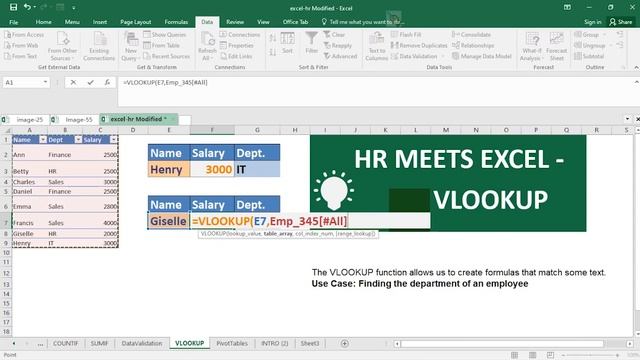Click Text to Columns
This screenshot has height=360, width=640.
[x=376, y=46]
